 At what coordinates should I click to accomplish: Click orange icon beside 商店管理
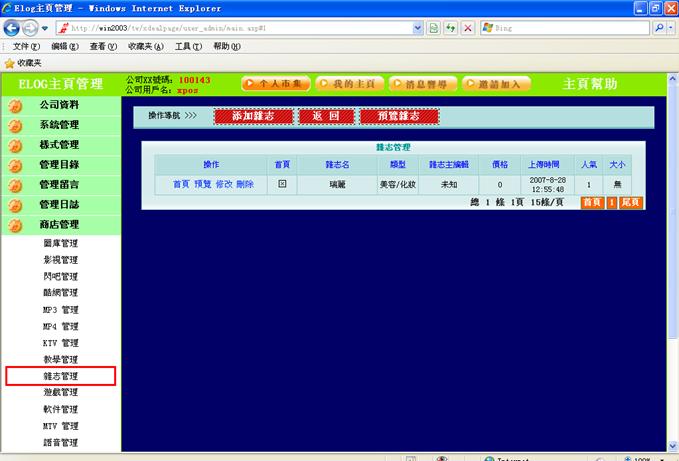(16, 225)
